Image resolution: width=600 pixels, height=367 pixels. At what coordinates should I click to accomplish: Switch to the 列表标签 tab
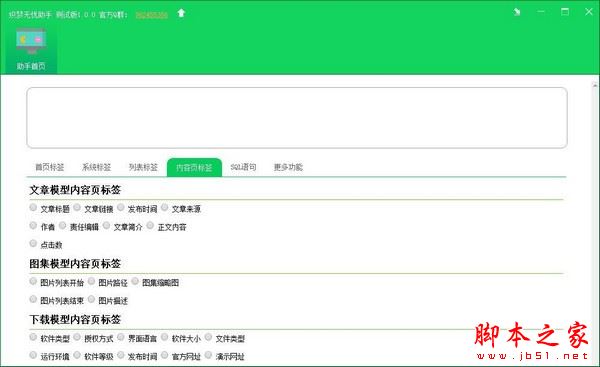pyautogui.click(x=143, y=167)
